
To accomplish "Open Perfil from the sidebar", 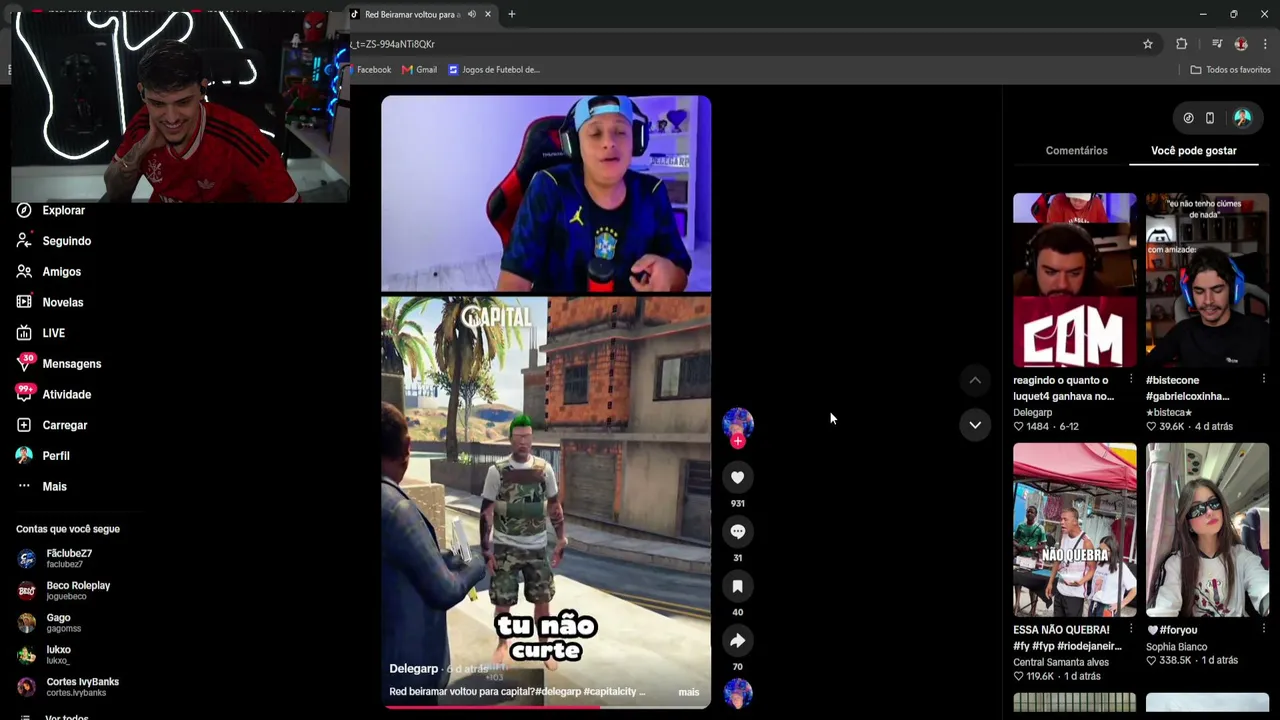I will point(43,456).
